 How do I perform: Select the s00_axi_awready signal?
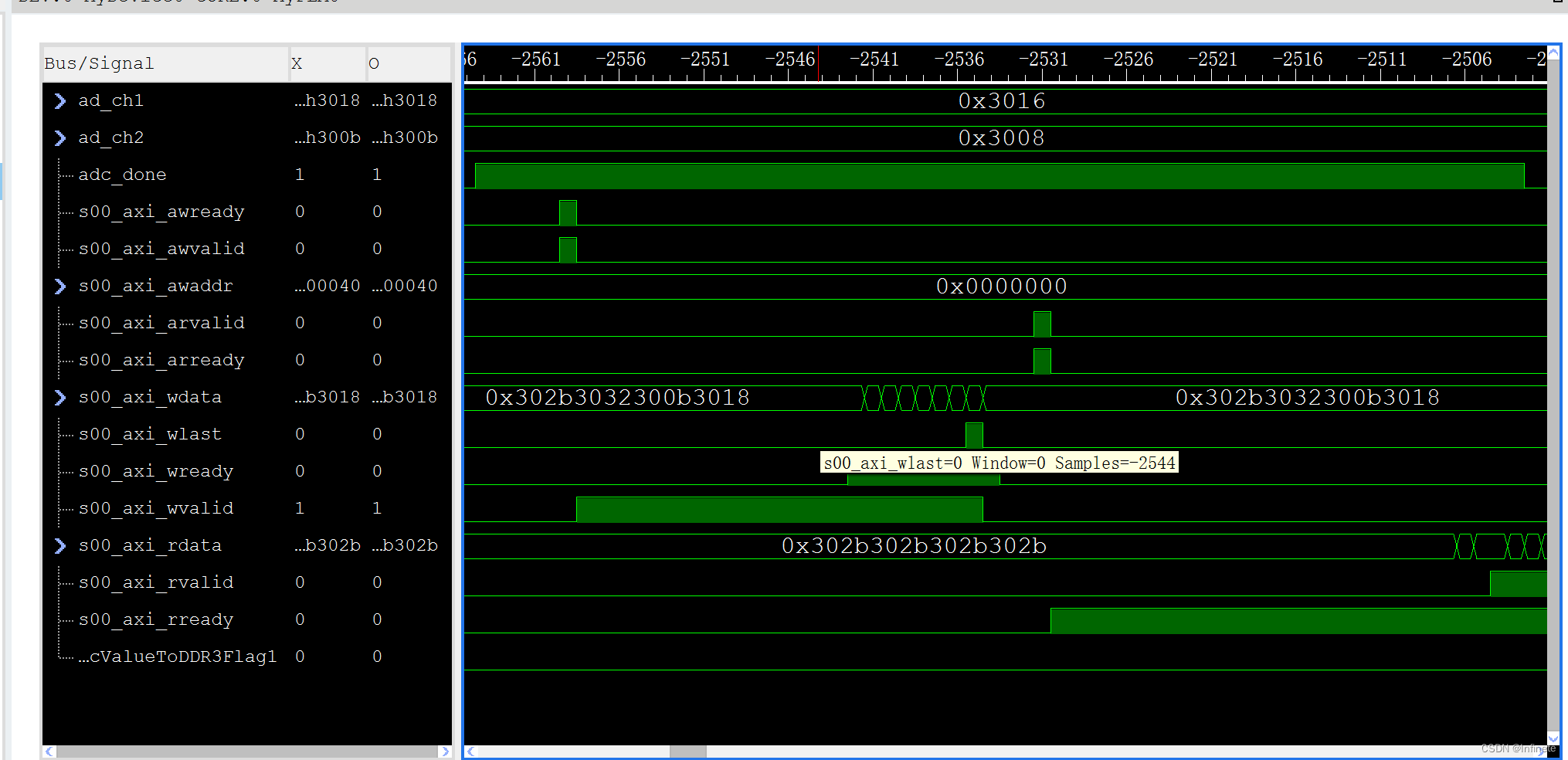[161, 212]
